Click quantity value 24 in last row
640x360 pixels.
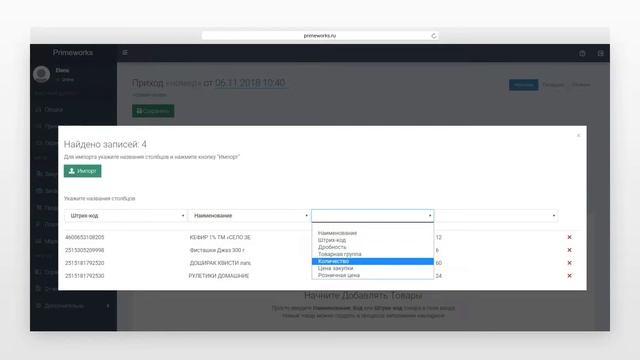point(438,276)
